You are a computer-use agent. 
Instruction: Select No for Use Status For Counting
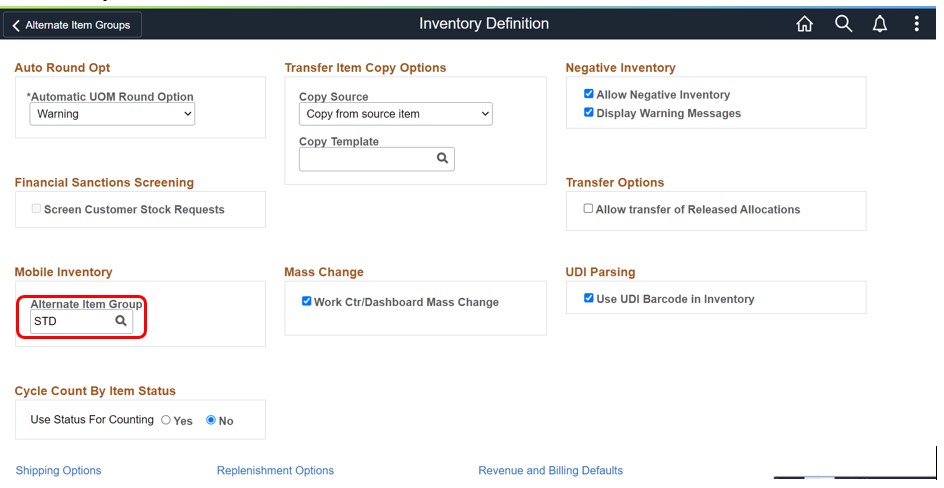click(211, 420)
